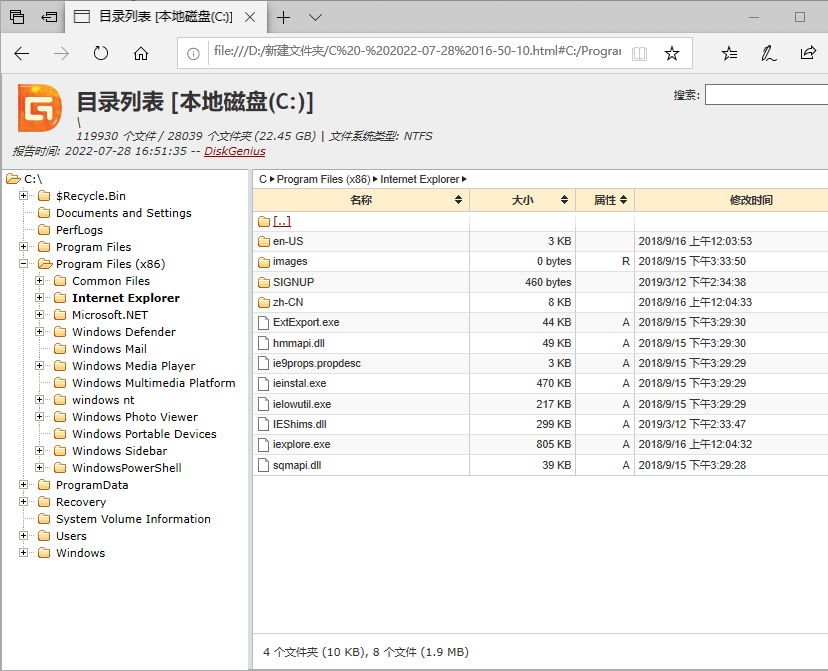Image resolution: width=828 pixels, height=671 pixels.
Task: Select the C:\ root in the tree
Action: point(33,179)
